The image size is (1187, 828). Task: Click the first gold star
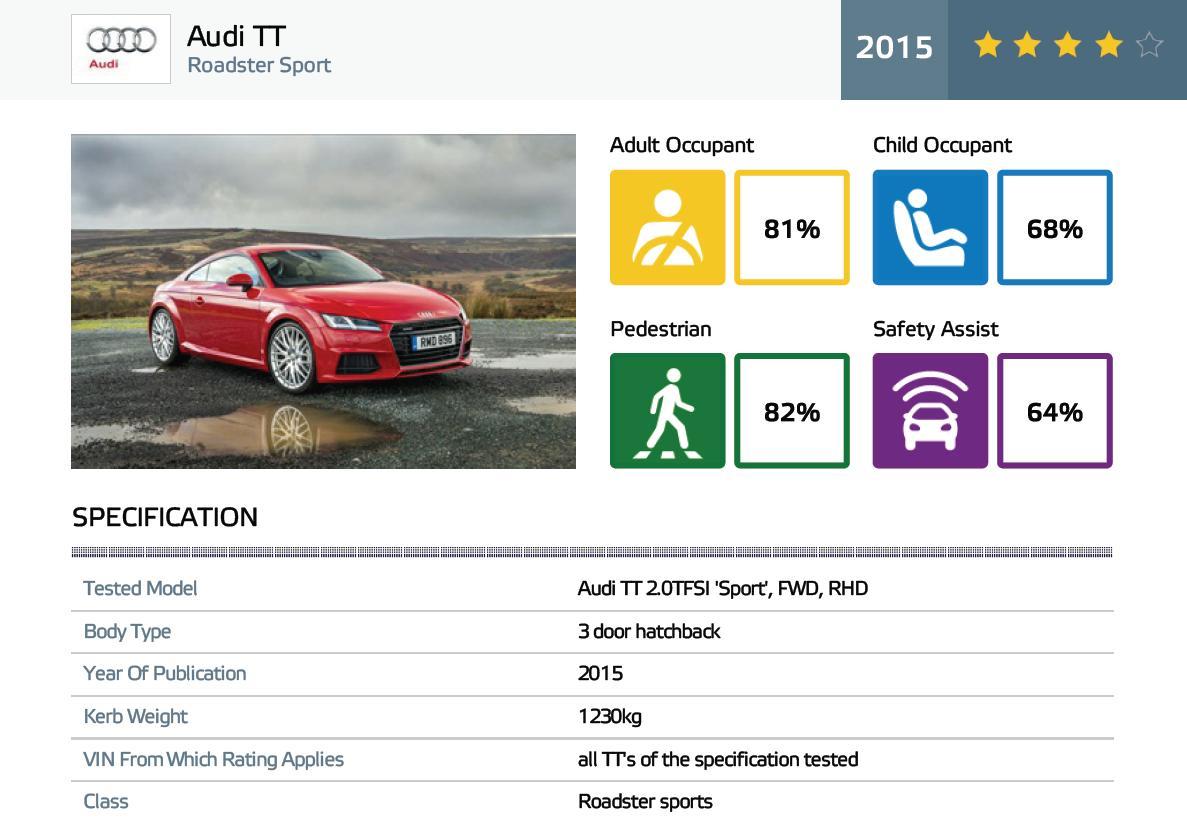pyautogui.click(x=988, y=45)
